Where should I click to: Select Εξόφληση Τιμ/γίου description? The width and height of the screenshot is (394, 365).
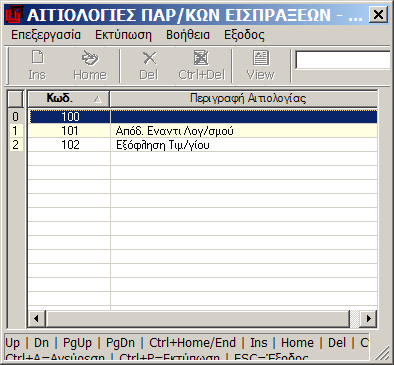click(x=163, y=145)
